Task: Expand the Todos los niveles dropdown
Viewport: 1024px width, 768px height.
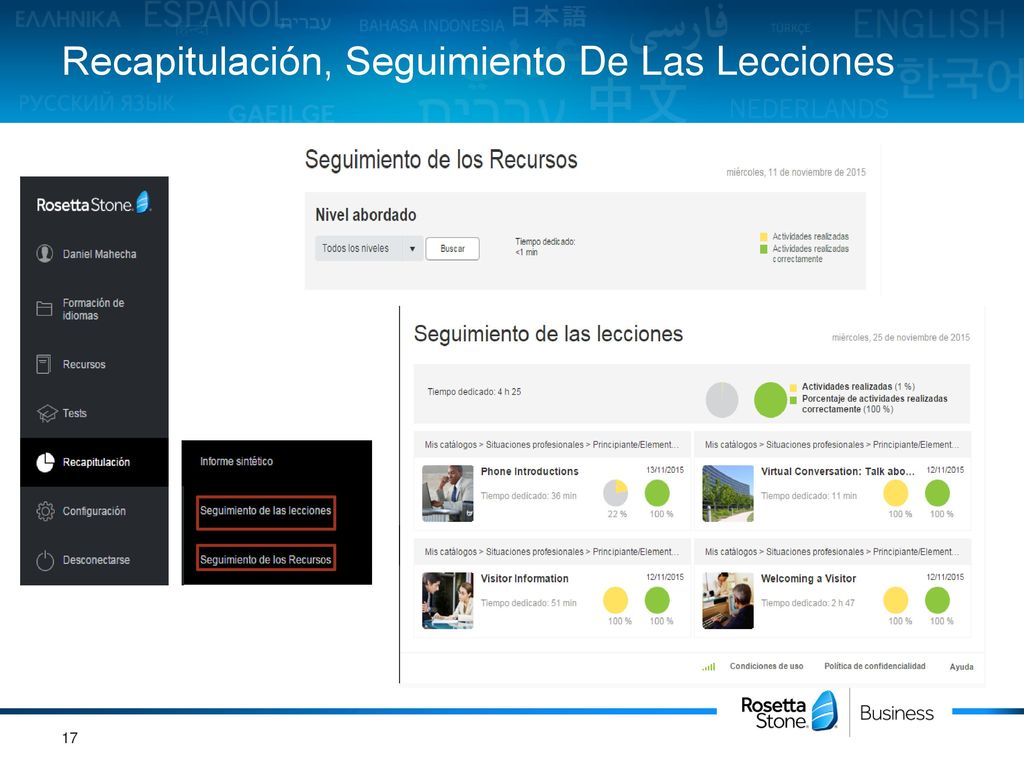Action: (369, 249)
